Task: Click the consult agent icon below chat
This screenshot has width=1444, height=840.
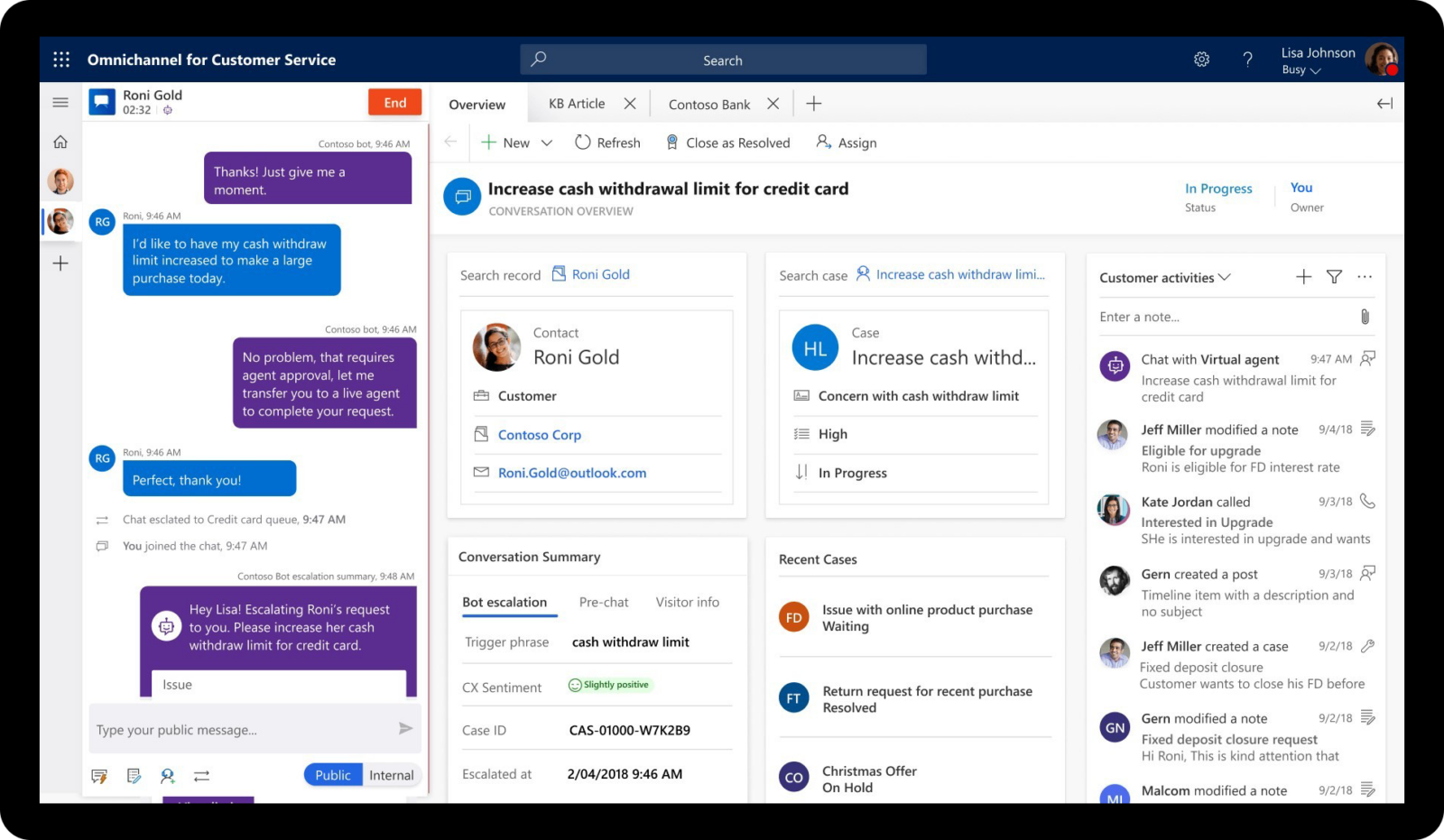Action: 168,776
